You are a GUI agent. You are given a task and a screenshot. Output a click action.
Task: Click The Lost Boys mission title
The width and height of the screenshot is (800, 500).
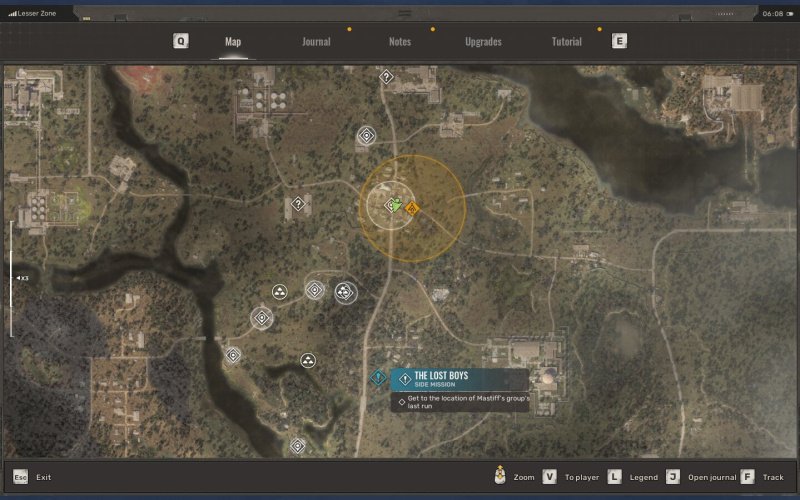coord(441,376)
